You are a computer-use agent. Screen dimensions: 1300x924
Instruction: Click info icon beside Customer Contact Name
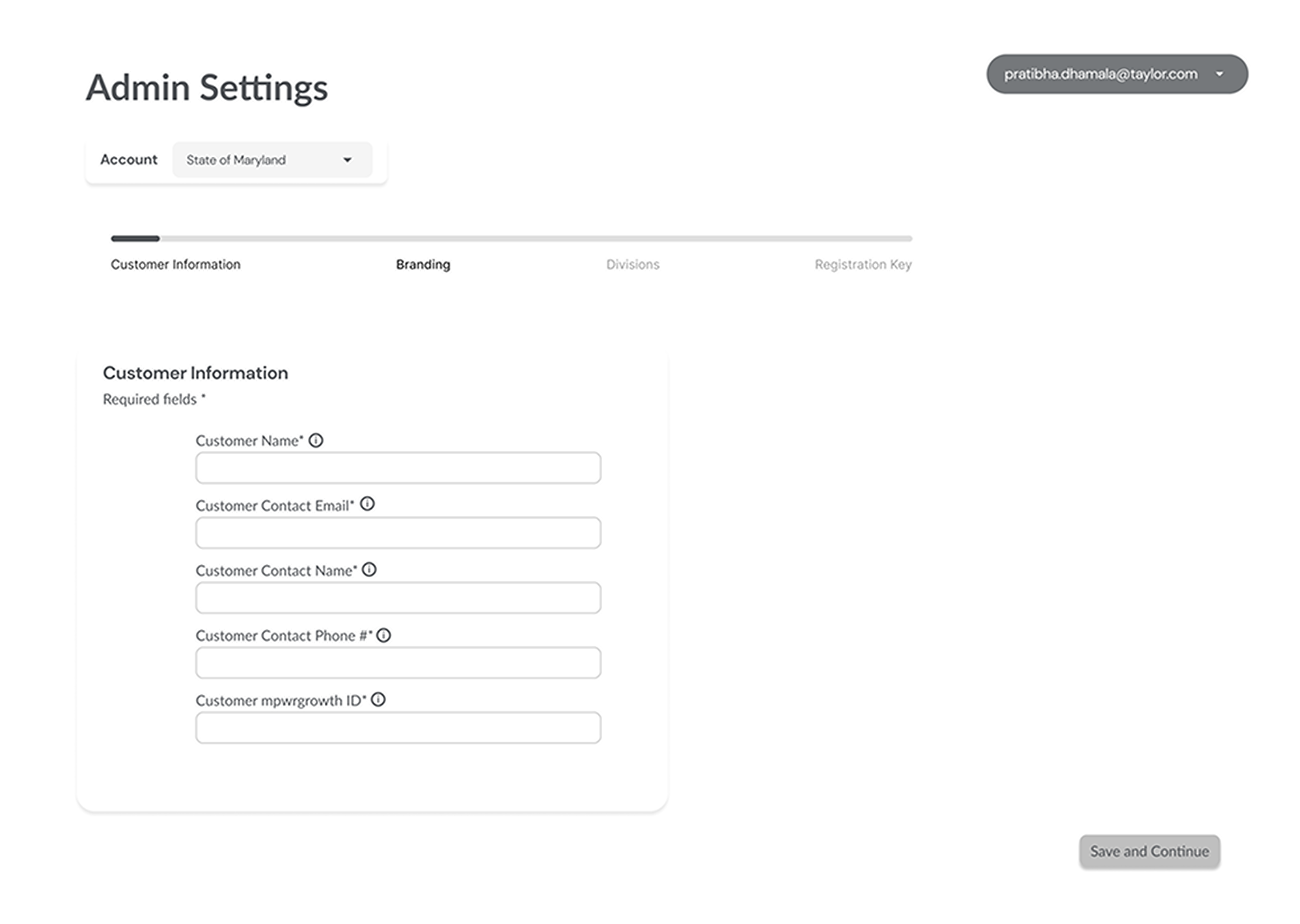[369, 570]
